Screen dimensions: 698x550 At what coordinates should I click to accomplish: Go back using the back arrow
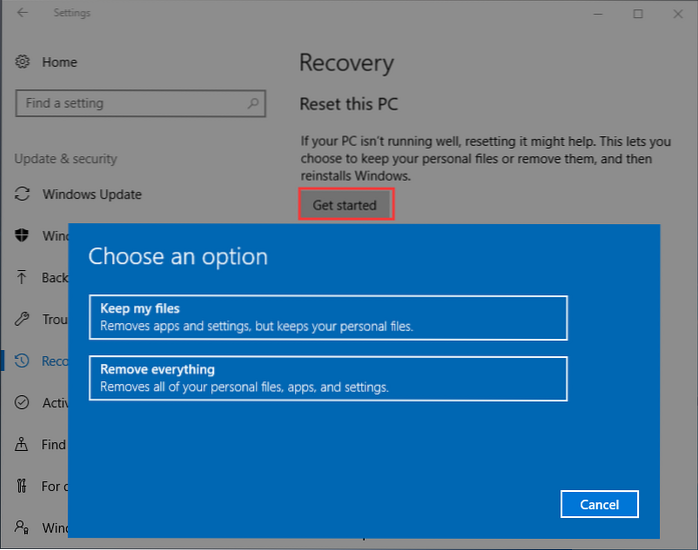pyautogui.click(x=22, y=13)
